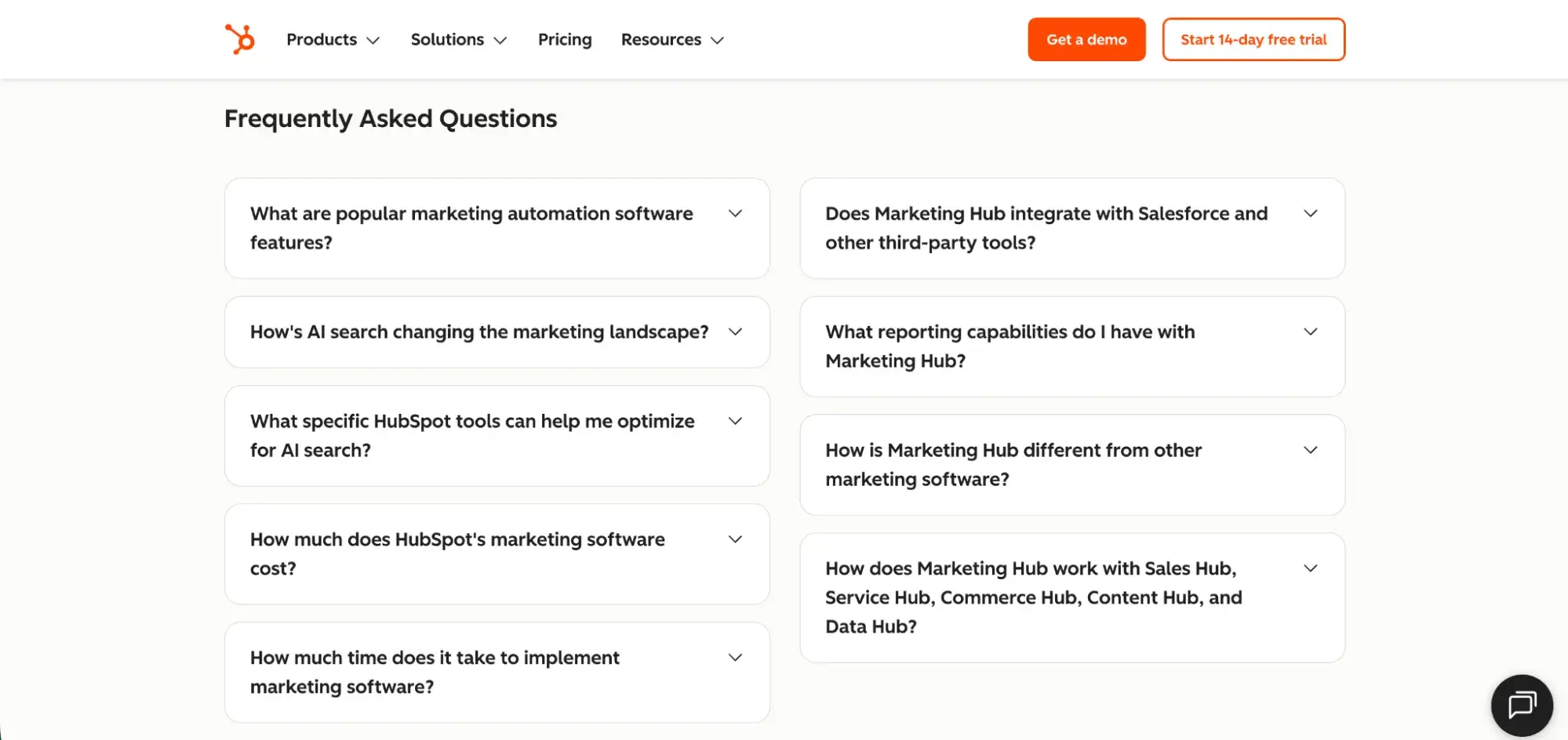Viewport: 1568px width, 740px height.
Task: Click the chevron on the Salesforce integration question
Action: [1310, 212]
